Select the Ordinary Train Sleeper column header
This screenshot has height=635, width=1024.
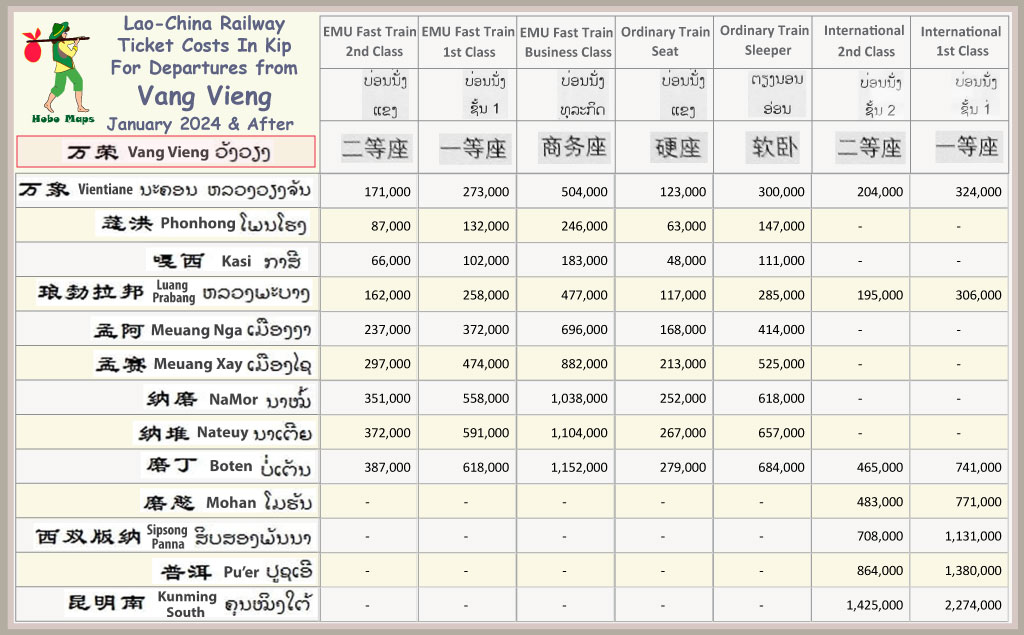click(764, 40)
